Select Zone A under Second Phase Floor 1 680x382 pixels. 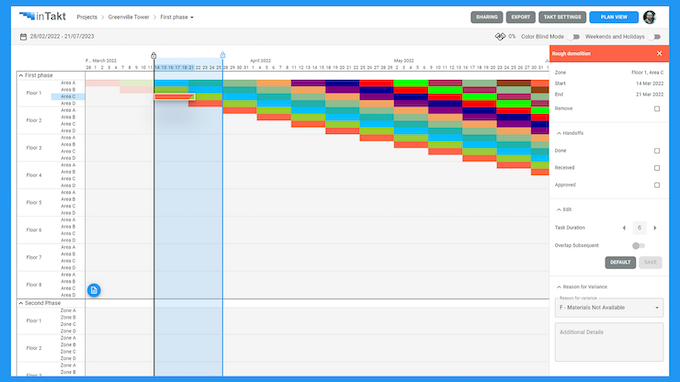[68, 310]
